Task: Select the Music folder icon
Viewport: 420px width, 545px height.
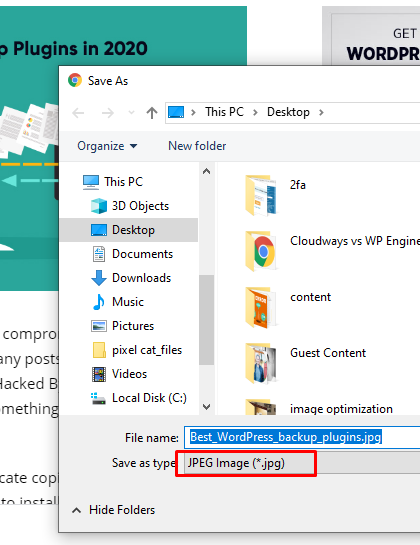Action: 99,302
